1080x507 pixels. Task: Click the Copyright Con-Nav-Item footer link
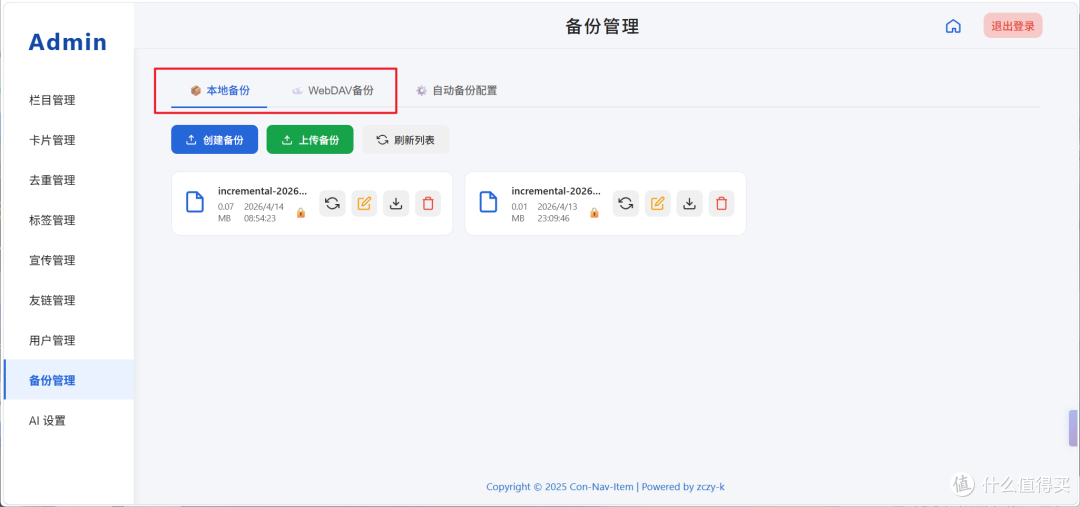605,486
